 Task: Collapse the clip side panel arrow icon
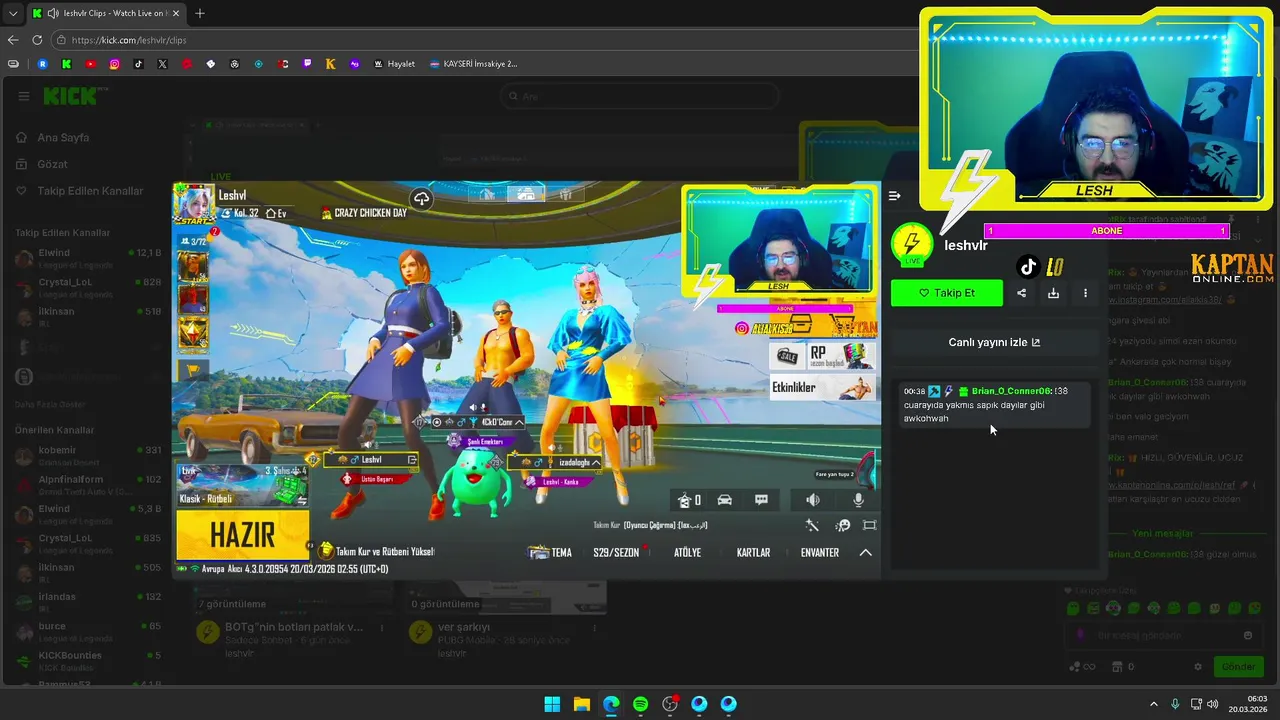(894, 196)
